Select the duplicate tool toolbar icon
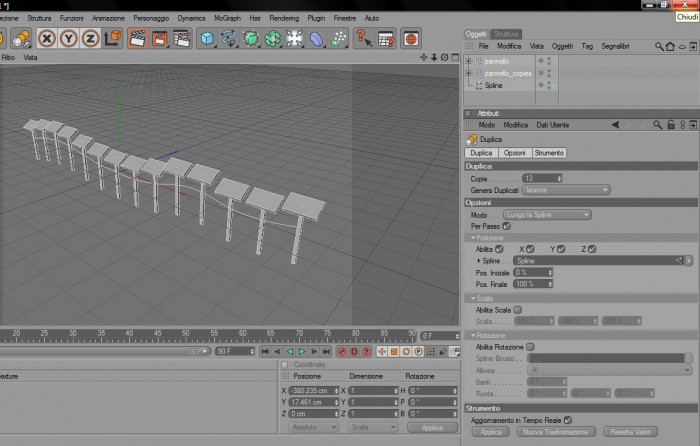 click(x=21, y=38)
